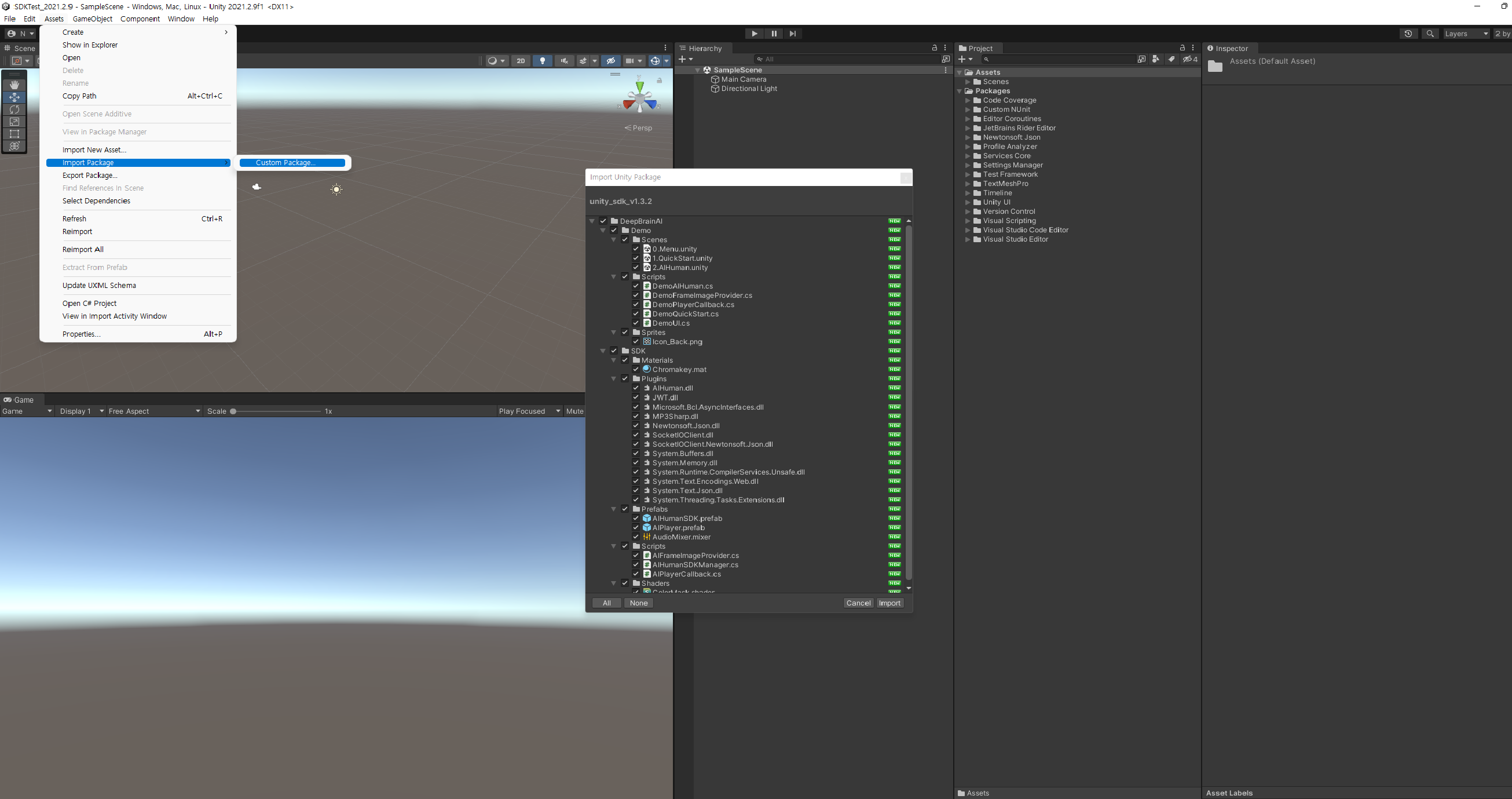The height and width of the screenshot is (799, 1512).
Task: Collapse the Prefabs folder in import dialog
Action: pyautogui.click(x=614, y=509)
